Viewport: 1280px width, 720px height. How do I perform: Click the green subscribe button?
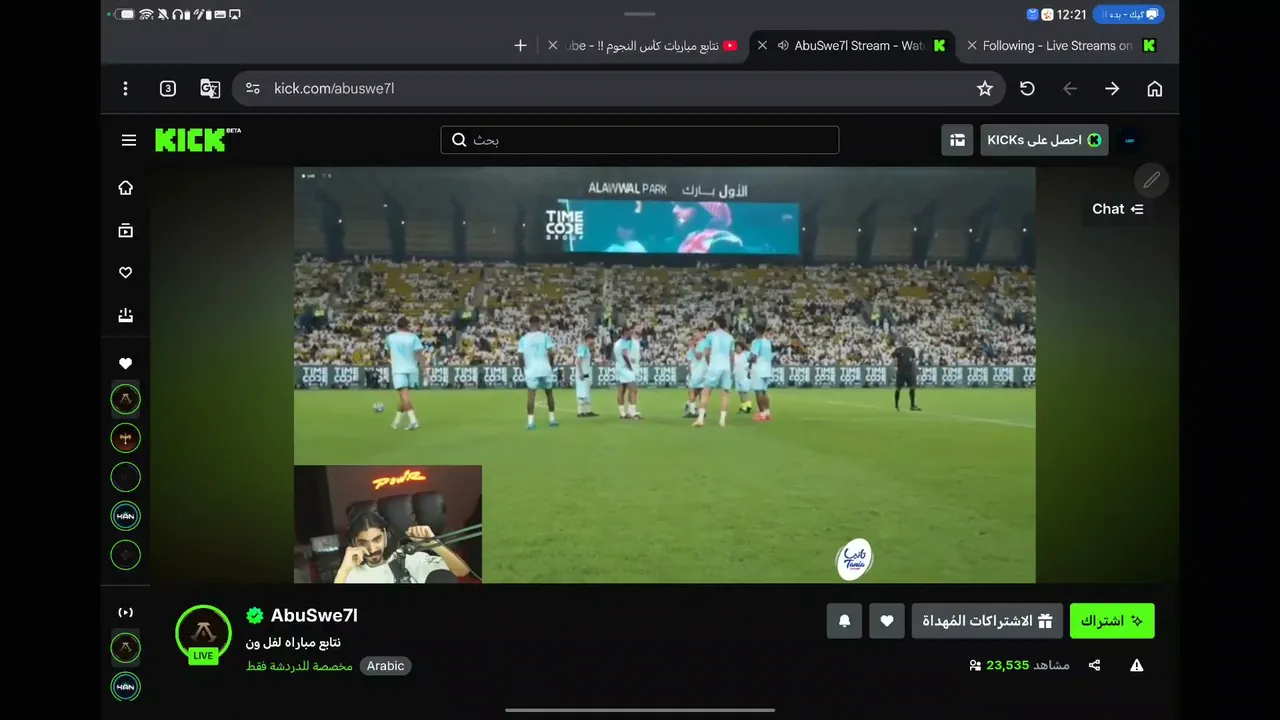[x=1112, y=621]
